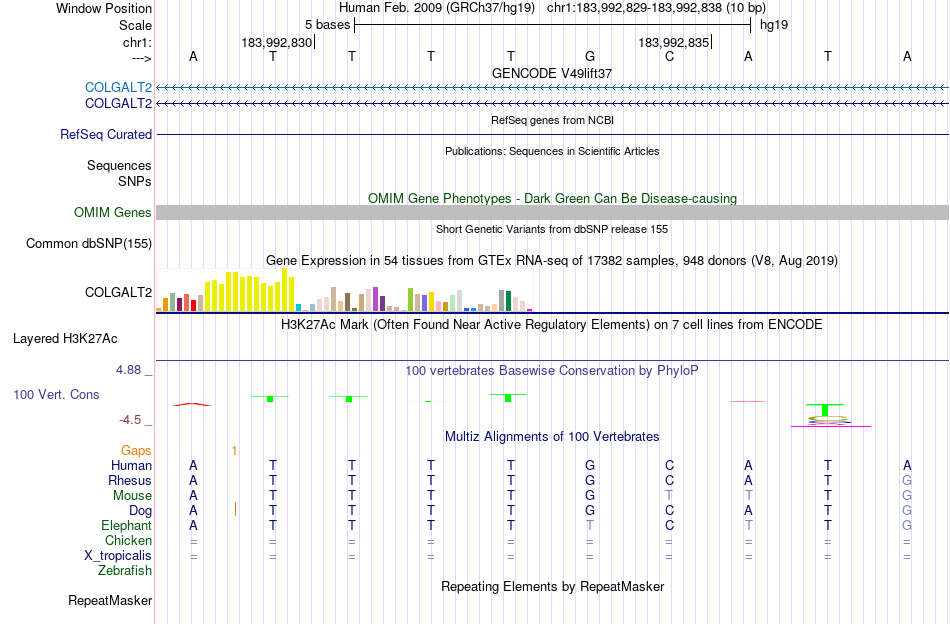Open the H3K27Ac Mark track title
Image resolution: width=950 pixels, height=624 pixels.
click(x=552, y=325)
